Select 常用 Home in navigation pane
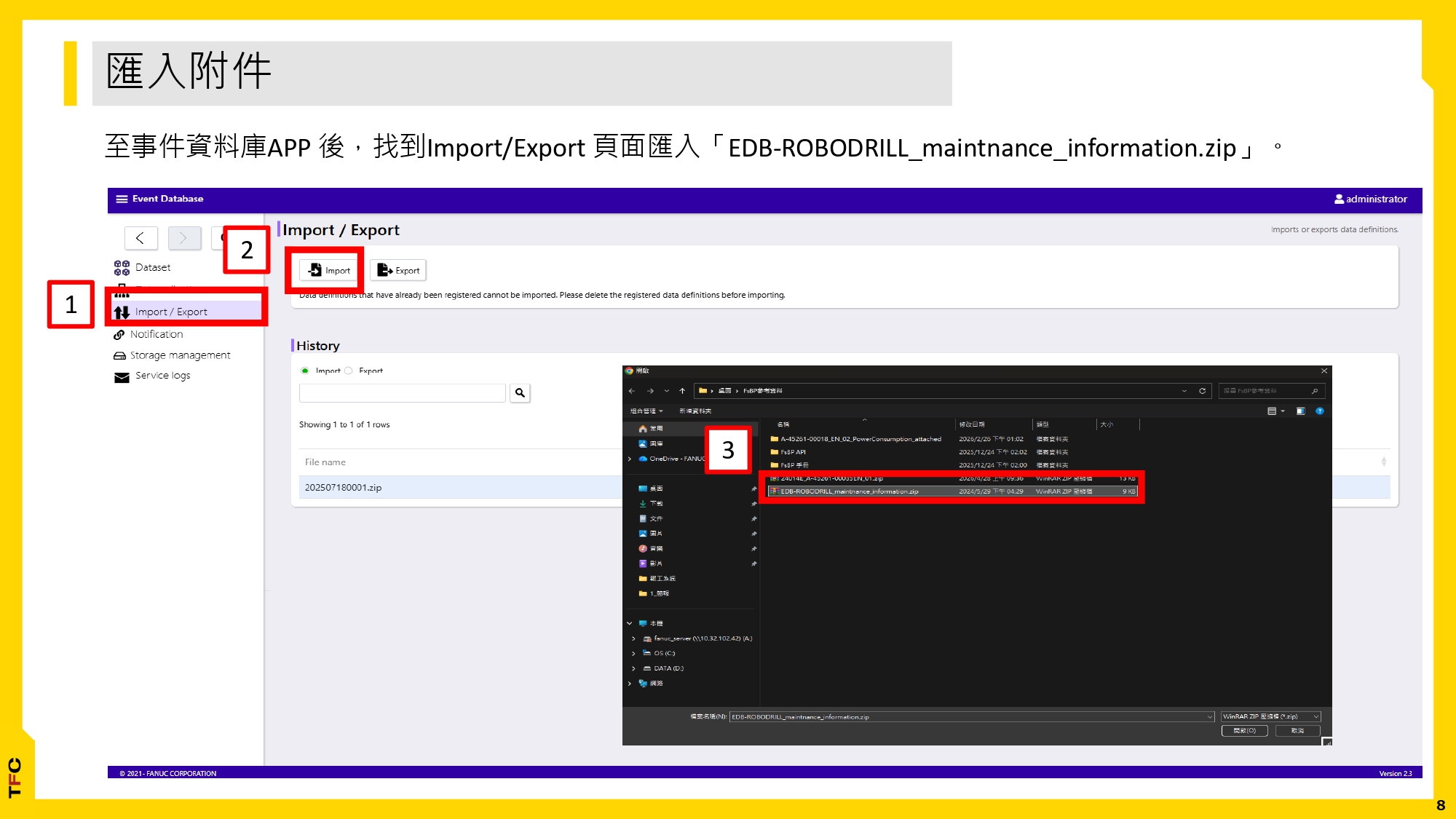 point(652,429)
